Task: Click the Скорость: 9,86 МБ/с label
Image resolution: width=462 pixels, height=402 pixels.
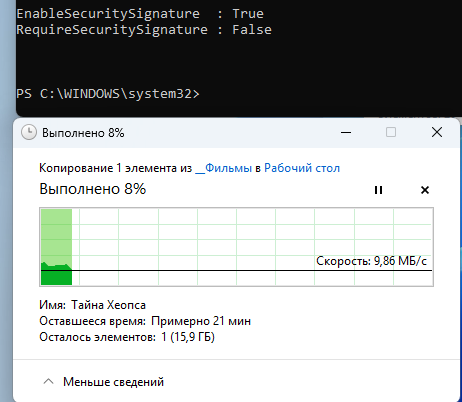Action: (x=371, y=261)
